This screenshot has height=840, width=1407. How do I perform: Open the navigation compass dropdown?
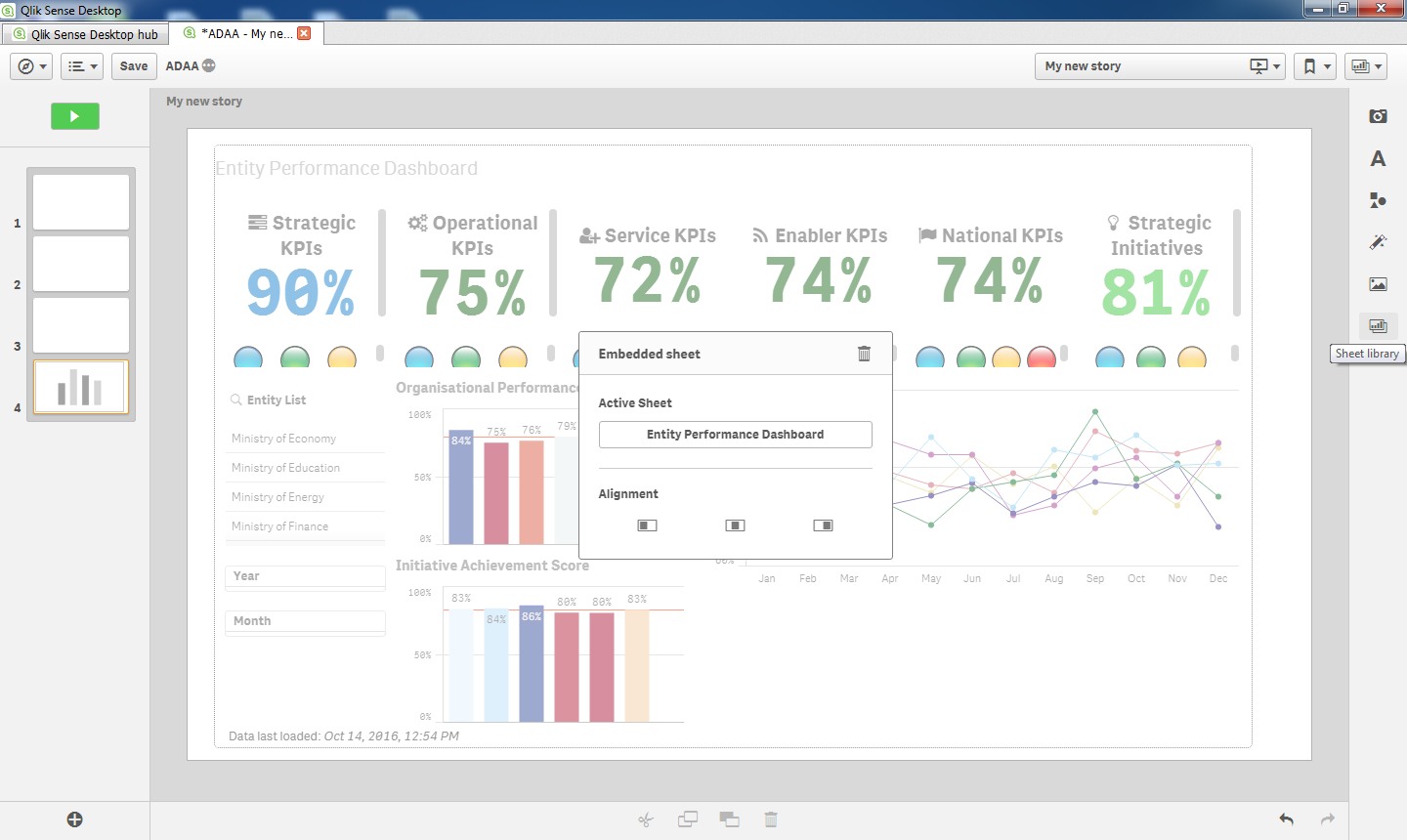click(31, 66)
